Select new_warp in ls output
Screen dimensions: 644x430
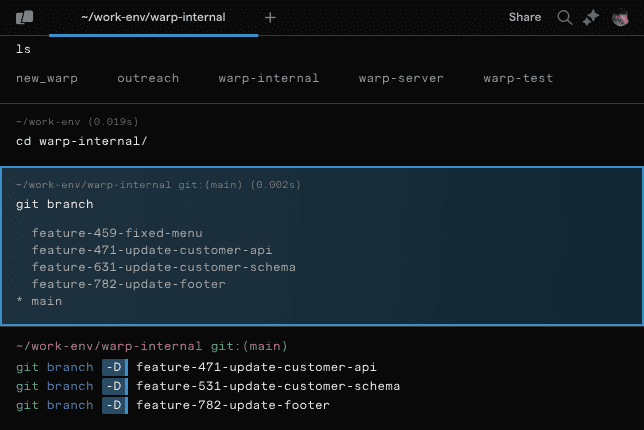[47, 78]
